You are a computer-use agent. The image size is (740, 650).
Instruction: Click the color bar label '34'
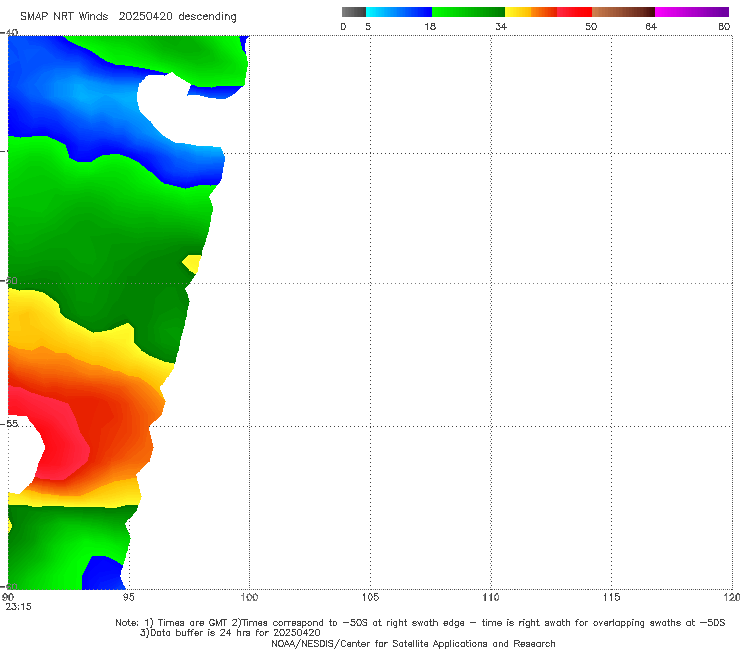pos(501,26)
